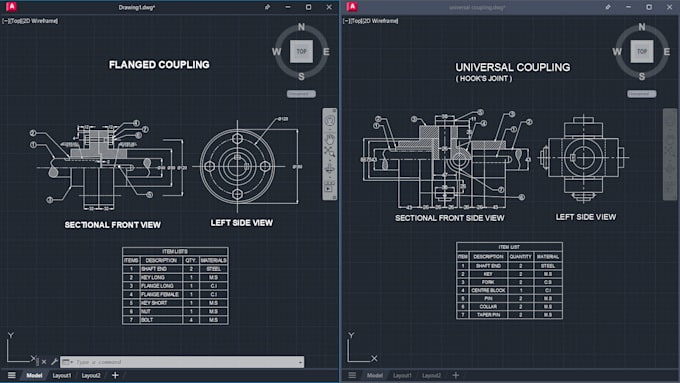Select the Pan hand tool in Drawing1 navigation bar
The image size is (680, 383).
[x=330, y=139]
